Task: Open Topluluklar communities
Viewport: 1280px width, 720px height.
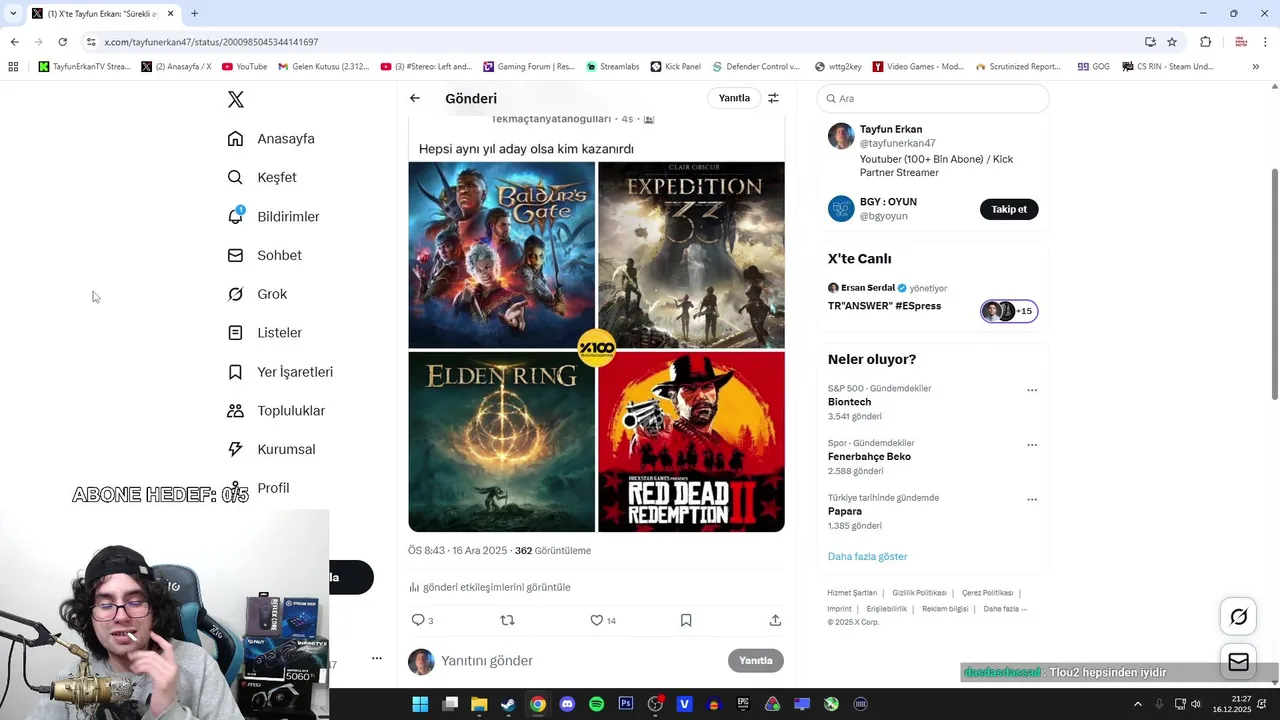Action: pyautogui.click(x=276, y=411)
